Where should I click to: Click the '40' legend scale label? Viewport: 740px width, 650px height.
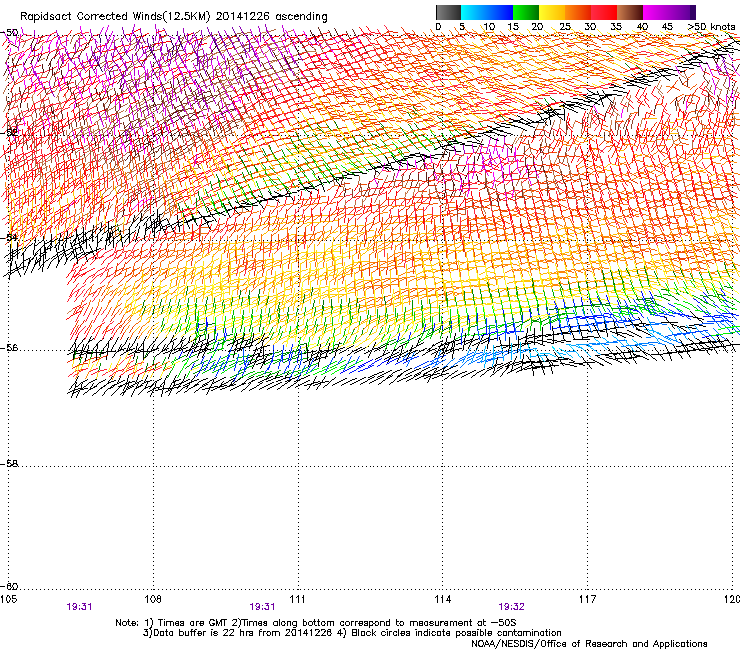642,27
